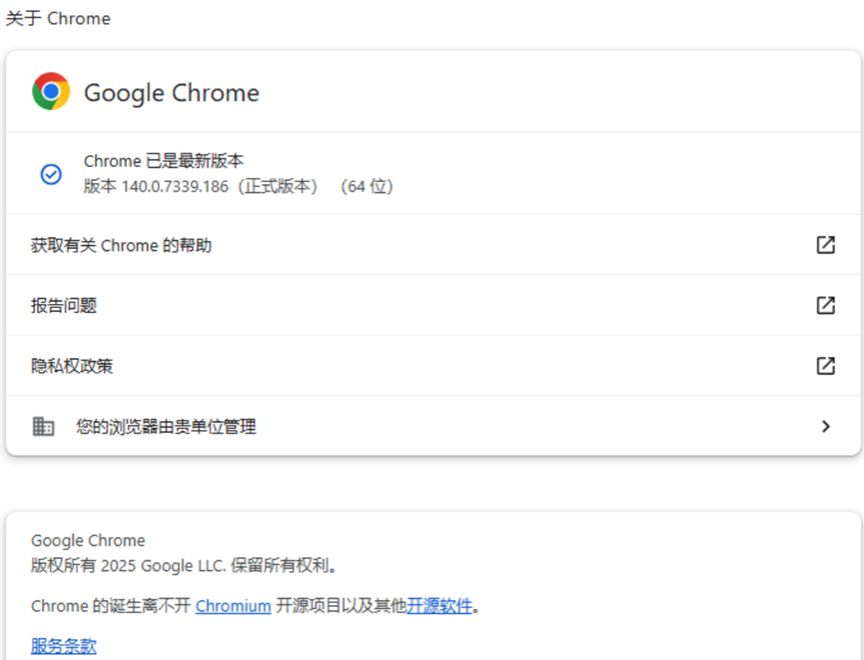Click the Chrome 已是最新版本 status text
Image resolution: width=864 pixels, height=660 pixels.
163,161
